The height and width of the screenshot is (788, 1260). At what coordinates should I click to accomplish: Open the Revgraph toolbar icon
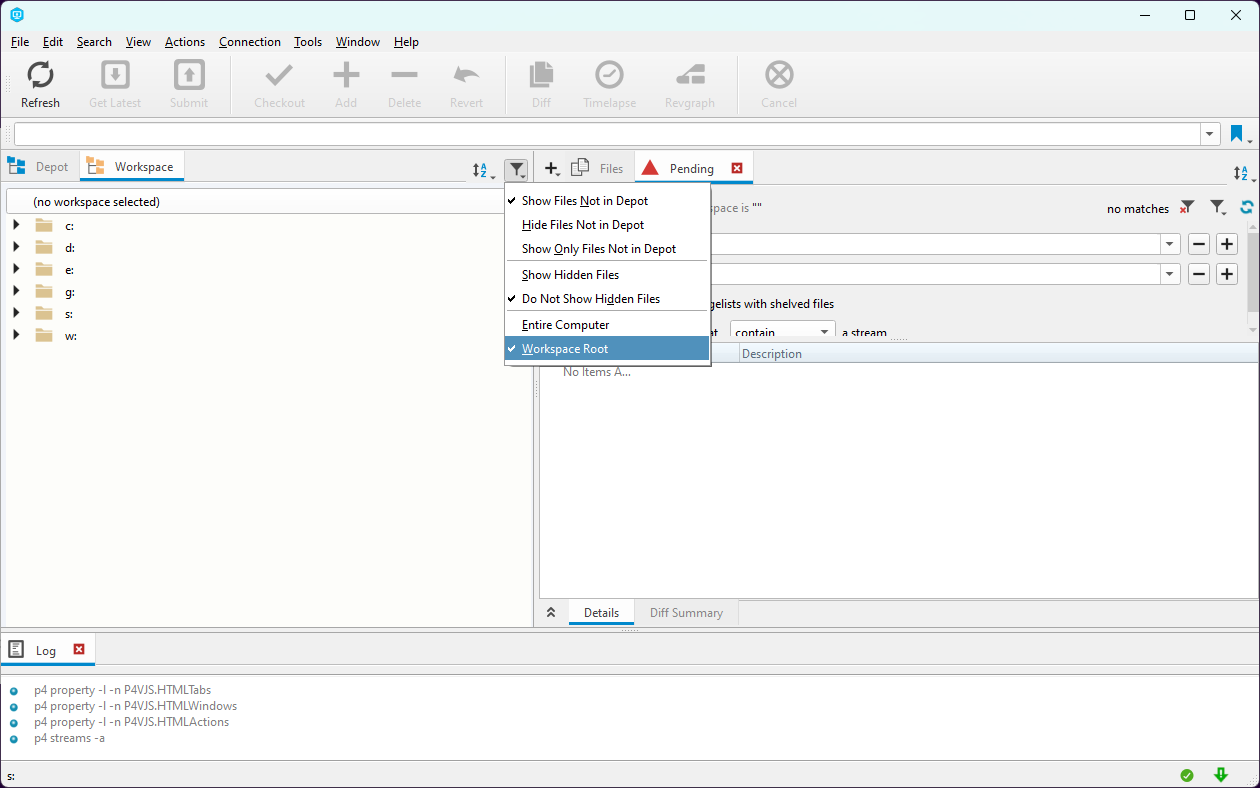690,75
